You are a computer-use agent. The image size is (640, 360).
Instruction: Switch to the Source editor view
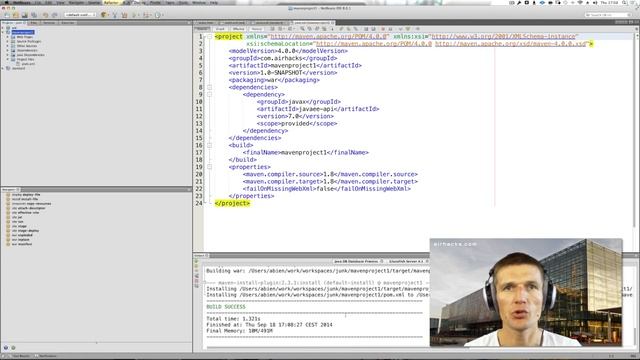point(202,29)
